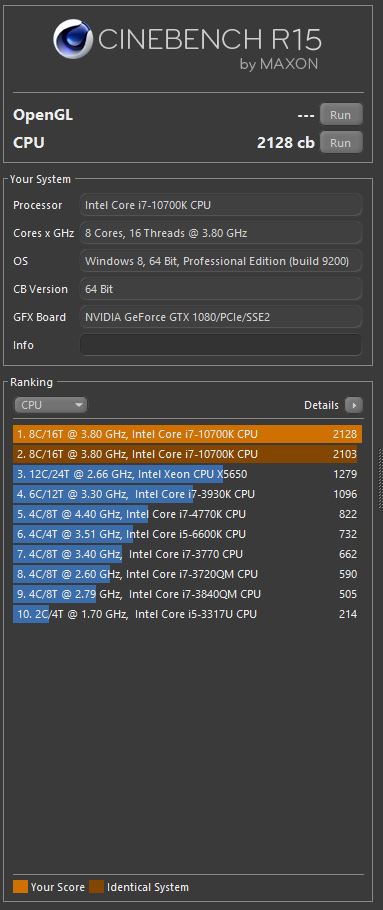This screenshot has width=383, height=910.
Task: Click the OS field showing Windows 8
Action: pos(221,261)
